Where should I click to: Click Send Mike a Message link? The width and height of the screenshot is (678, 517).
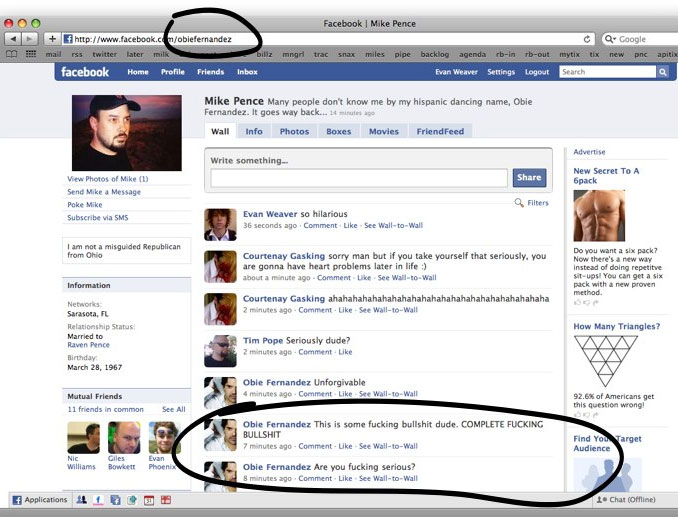point(104,191)
